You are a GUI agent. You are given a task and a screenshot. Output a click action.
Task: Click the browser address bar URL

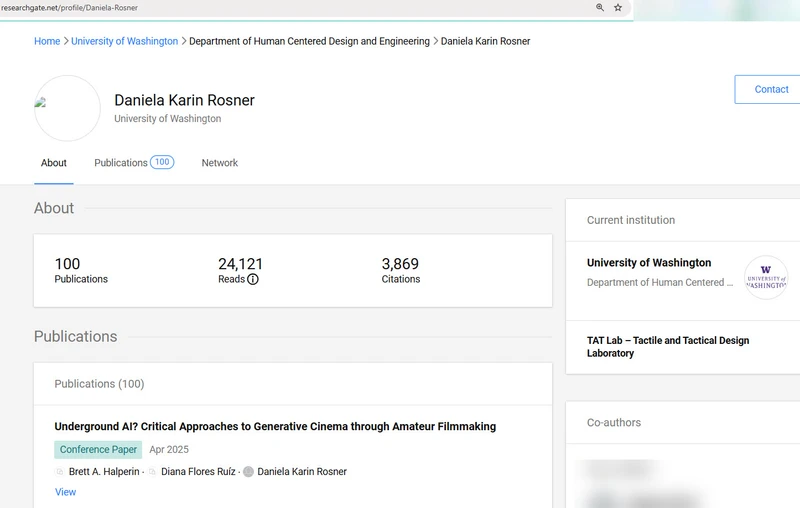click(x=69, y=8)
